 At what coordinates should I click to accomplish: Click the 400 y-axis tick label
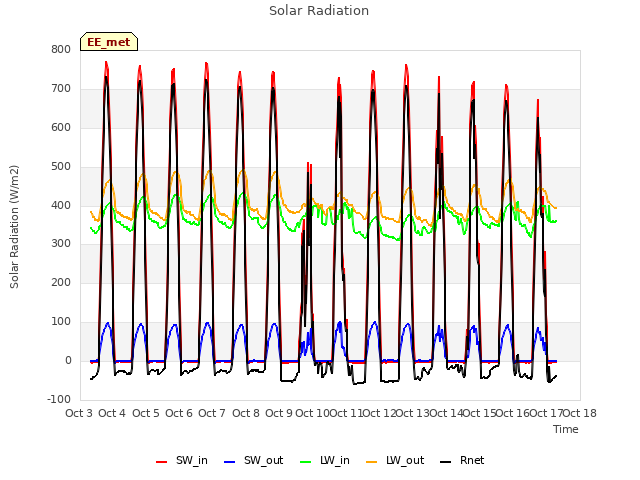coord(61,205)
